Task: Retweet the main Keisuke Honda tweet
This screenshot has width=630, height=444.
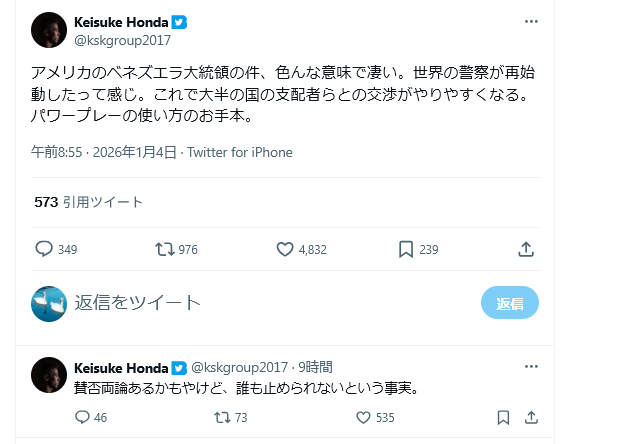Action: 164,249
